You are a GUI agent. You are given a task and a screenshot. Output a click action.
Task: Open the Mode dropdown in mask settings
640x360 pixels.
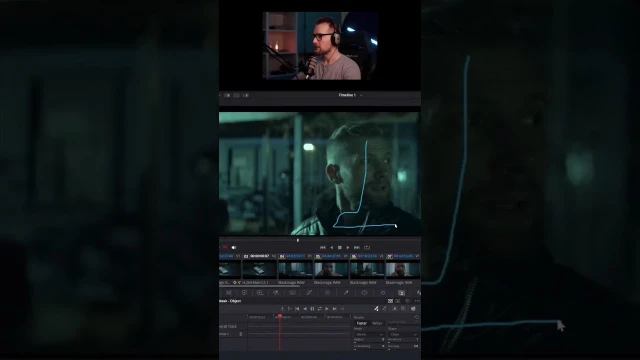coord(369,334)
